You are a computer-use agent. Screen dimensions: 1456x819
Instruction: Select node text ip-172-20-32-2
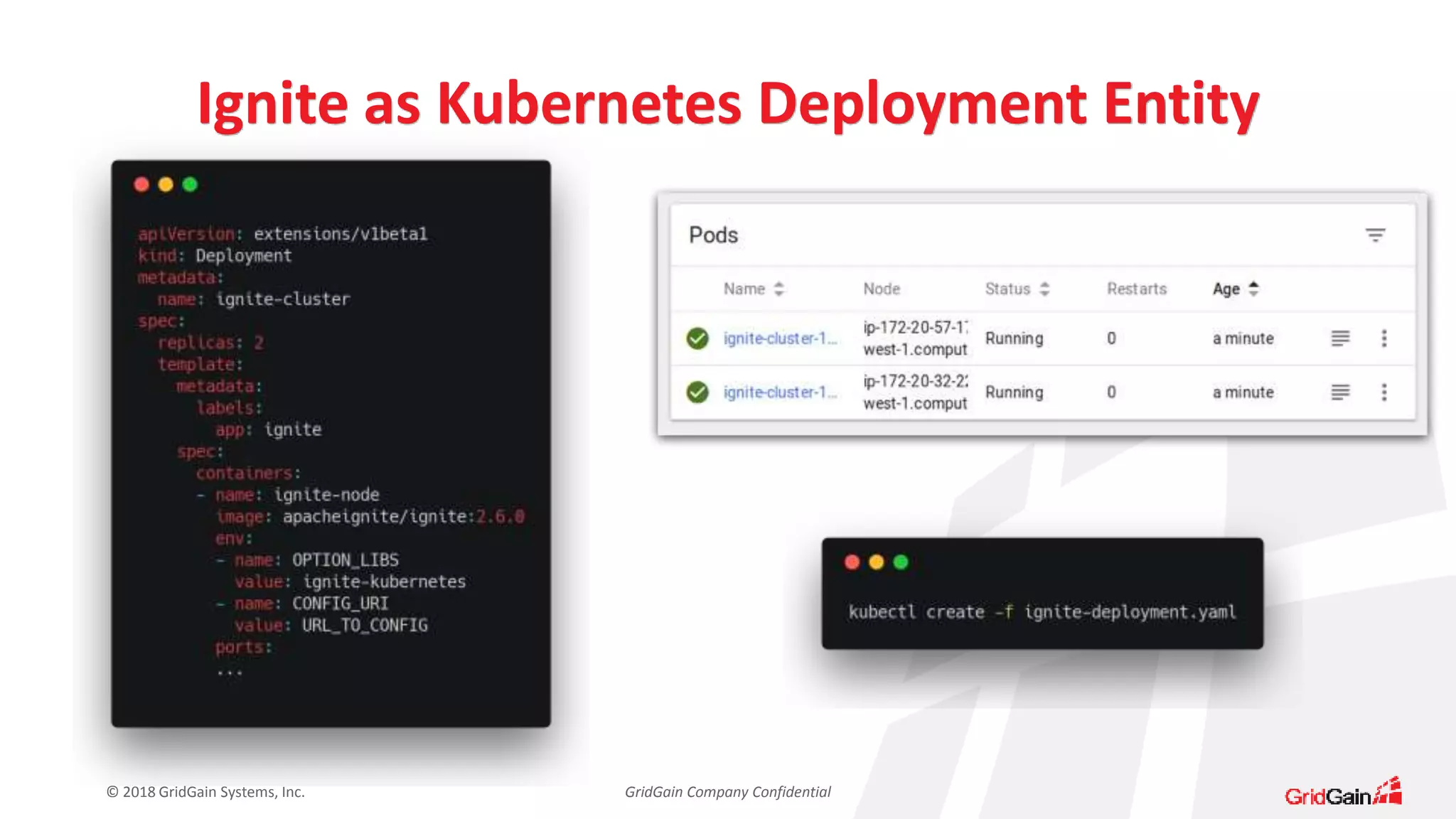point(916,381)
